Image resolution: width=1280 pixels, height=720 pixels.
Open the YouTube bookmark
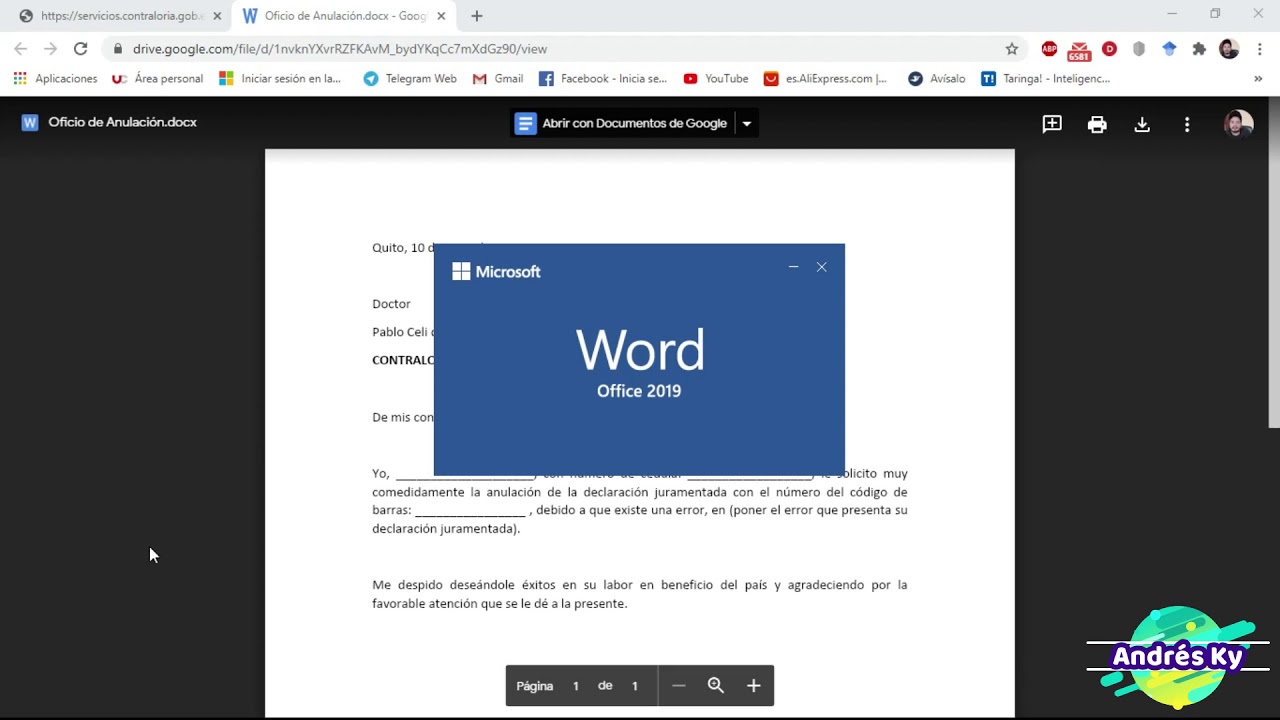point(716,78)
